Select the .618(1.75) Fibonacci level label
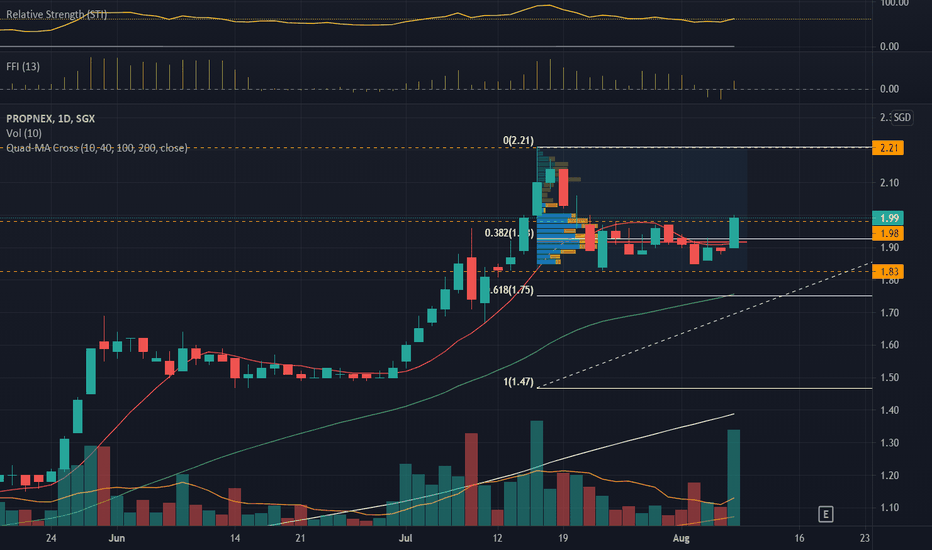Image resolution: width=932 pixels, height=550 pixels. (512, 290)
